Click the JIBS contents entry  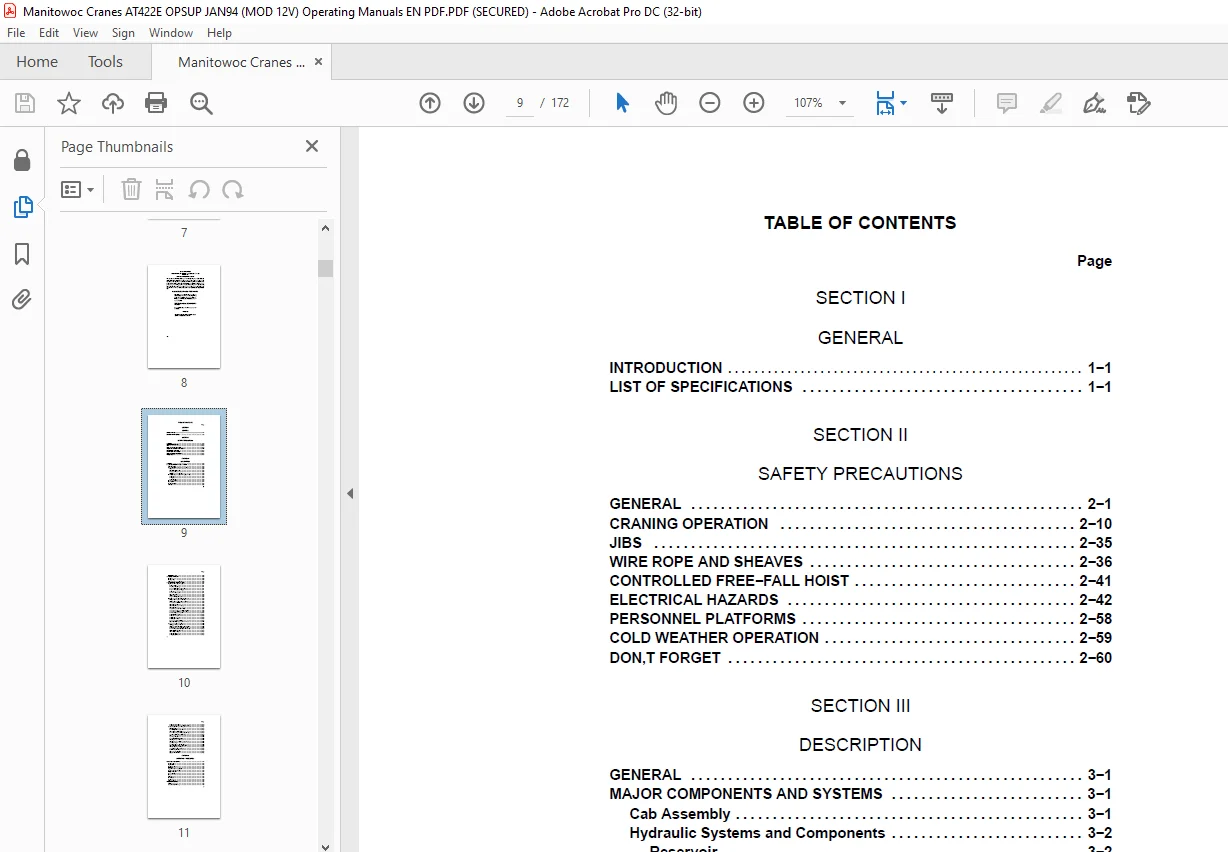click(860, 543)
